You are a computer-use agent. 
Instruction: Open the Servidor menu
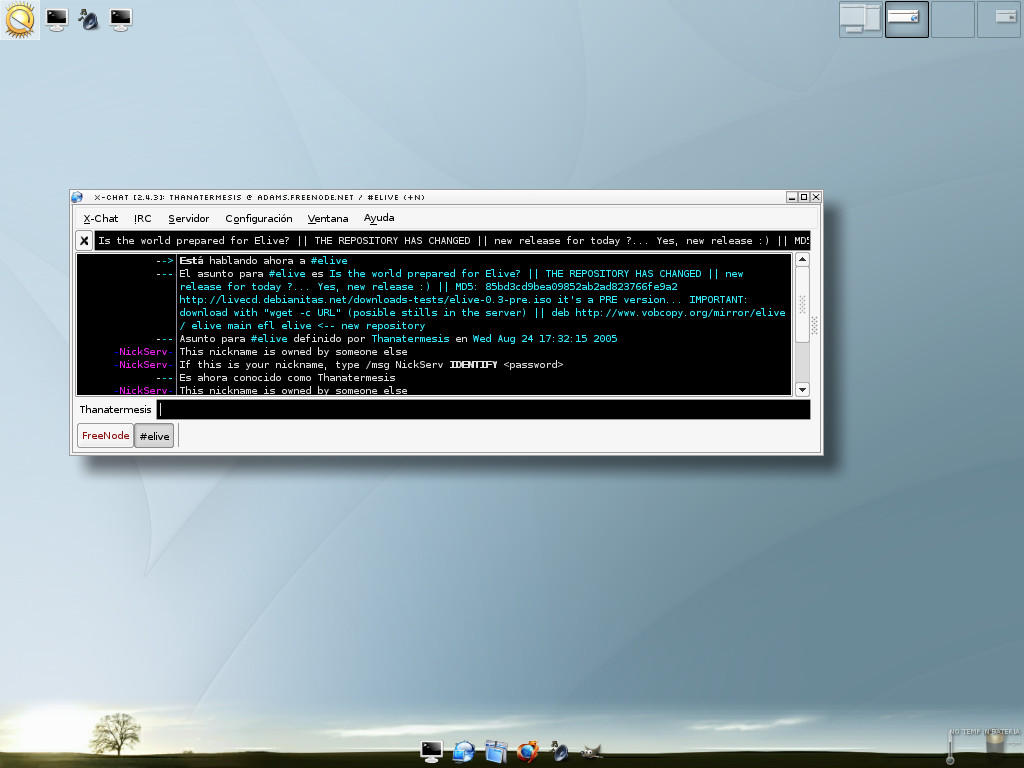pyautogui.click(x=189, y=218)
